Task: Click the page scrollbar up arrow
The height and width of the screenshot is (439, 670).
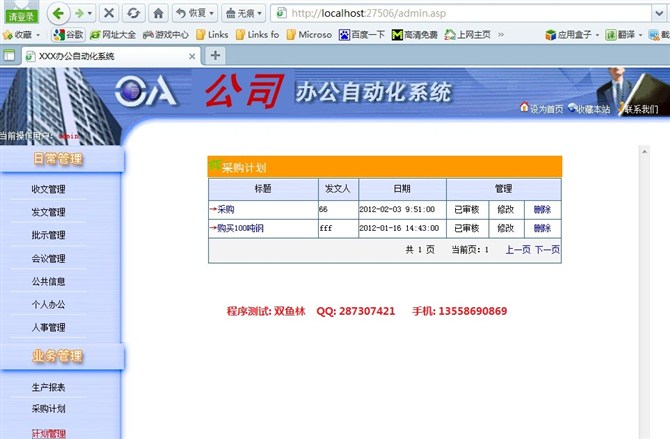Action: (x=644, y=151)
